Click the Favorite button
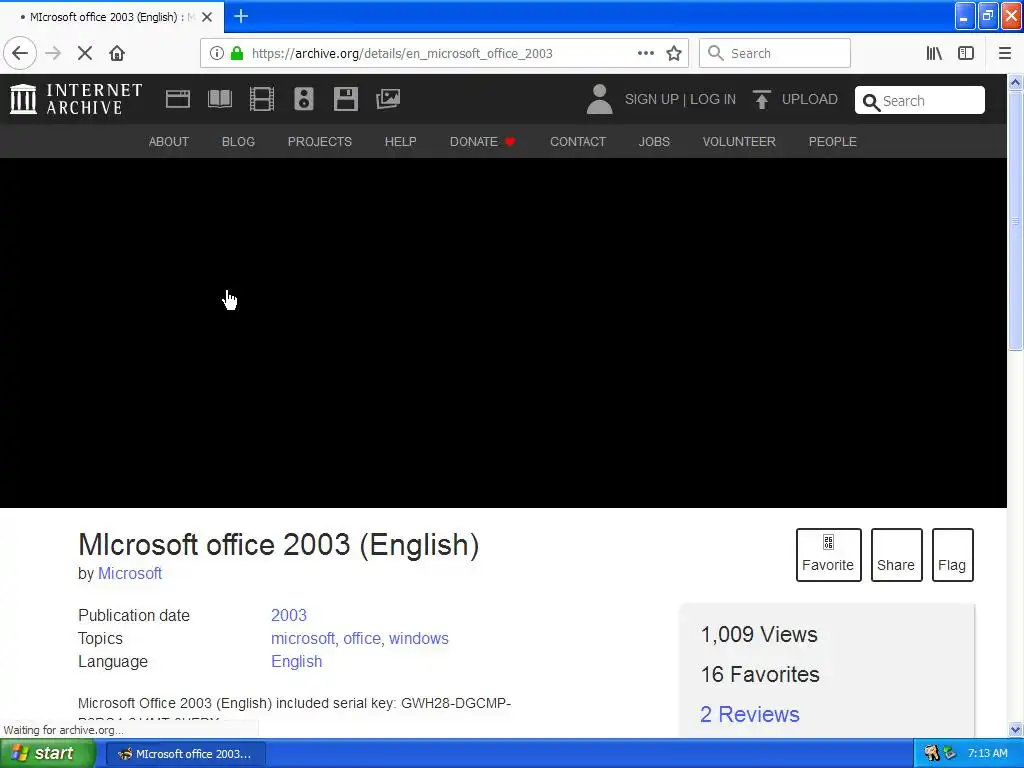This screenshot has width=1024, height=768. [828, 554]
